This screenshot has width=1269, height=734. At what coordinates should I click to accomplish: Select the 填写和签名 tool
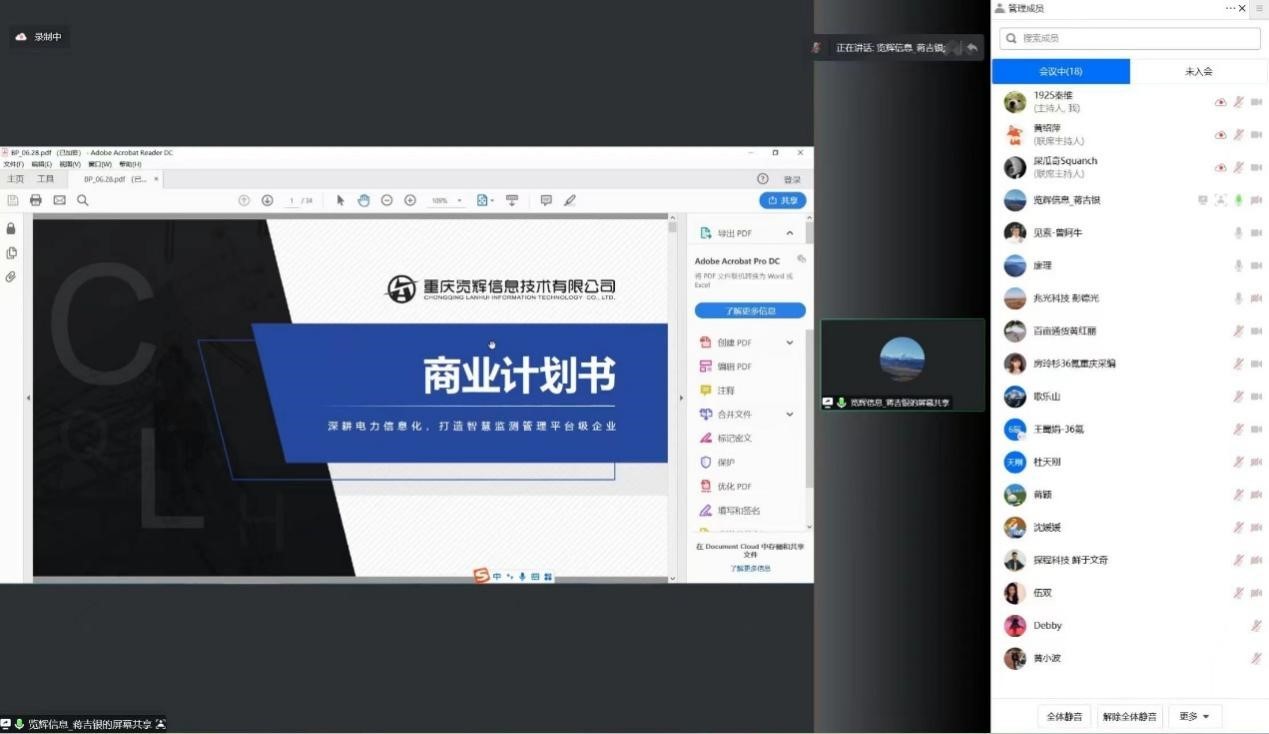click(x=738, y=510)
